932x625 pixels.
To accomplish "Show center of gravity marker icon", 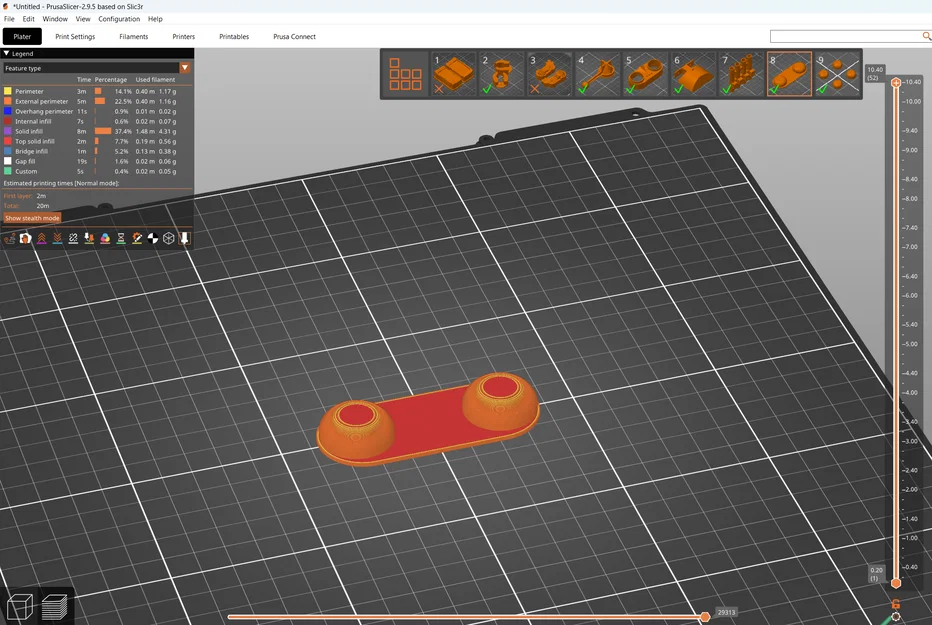I will 153,238.
